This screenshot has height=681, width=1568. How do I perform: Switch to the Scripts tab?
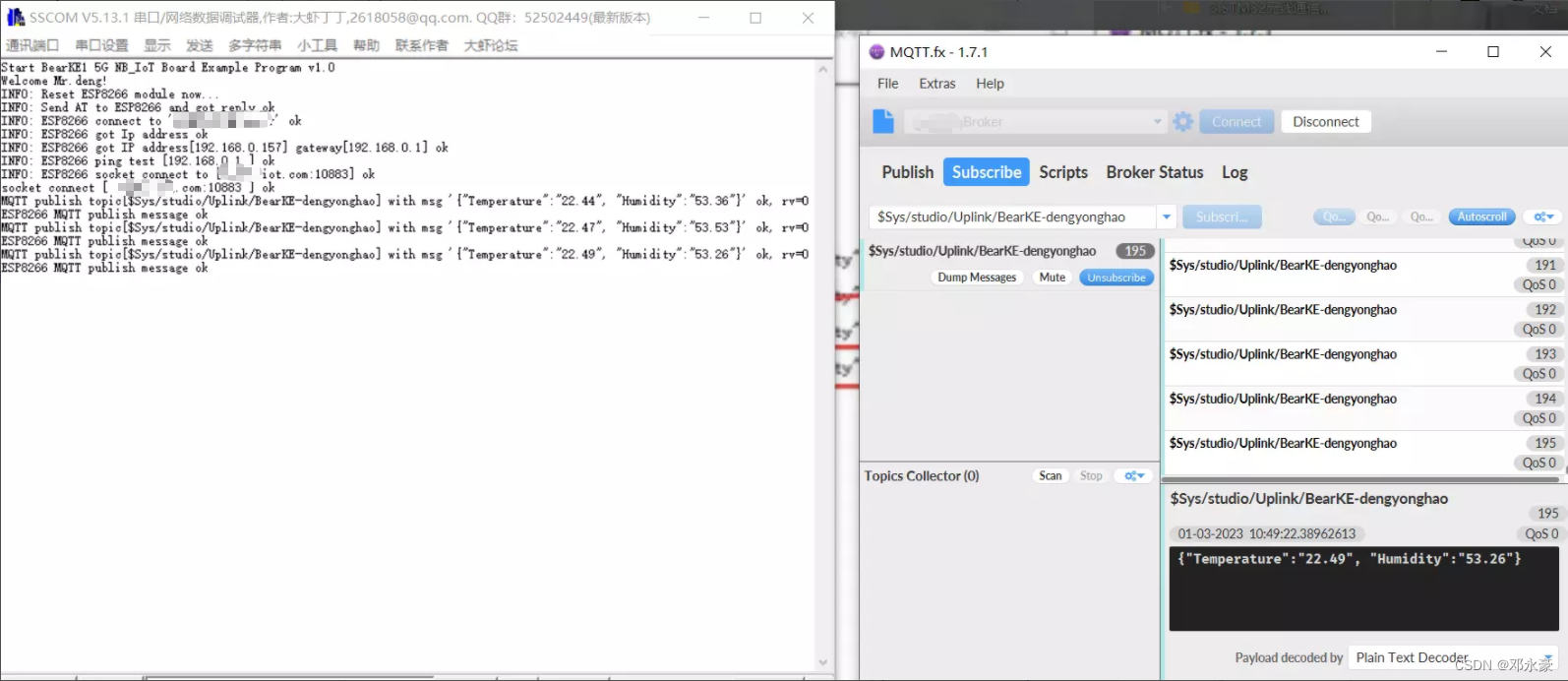point(1063,172)
